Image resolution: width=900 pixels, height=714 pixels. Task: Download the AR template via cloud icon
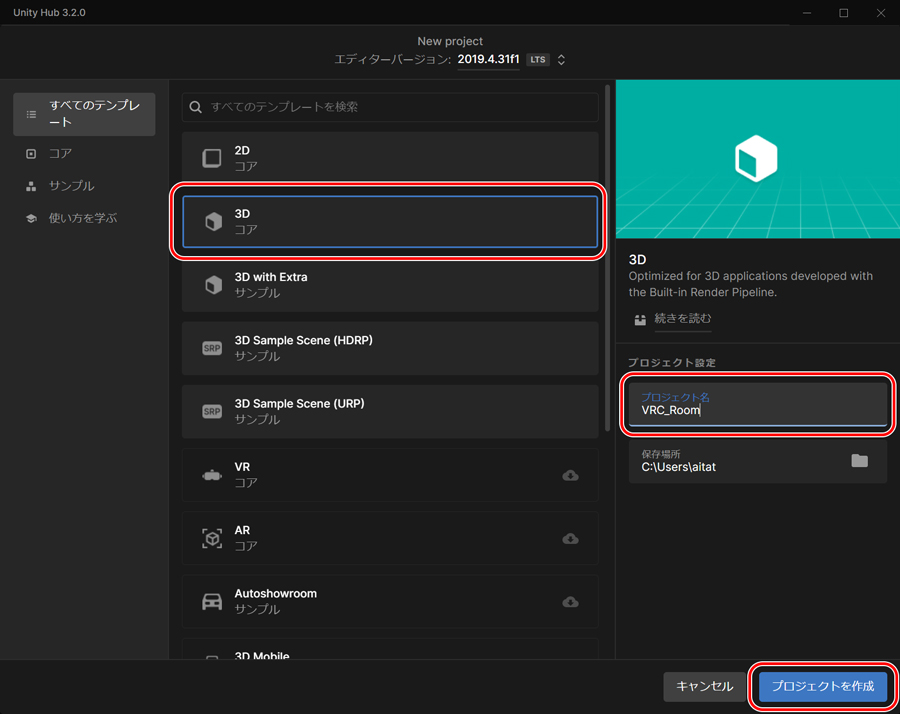click(x=570, y=538)
